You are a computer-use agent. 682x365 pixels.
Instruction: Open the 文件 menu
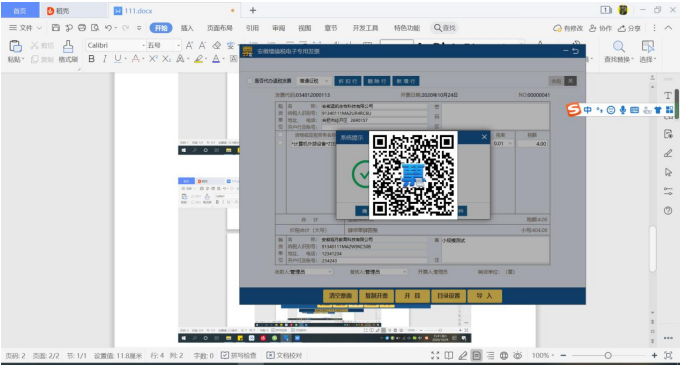[x=25, y=28]
